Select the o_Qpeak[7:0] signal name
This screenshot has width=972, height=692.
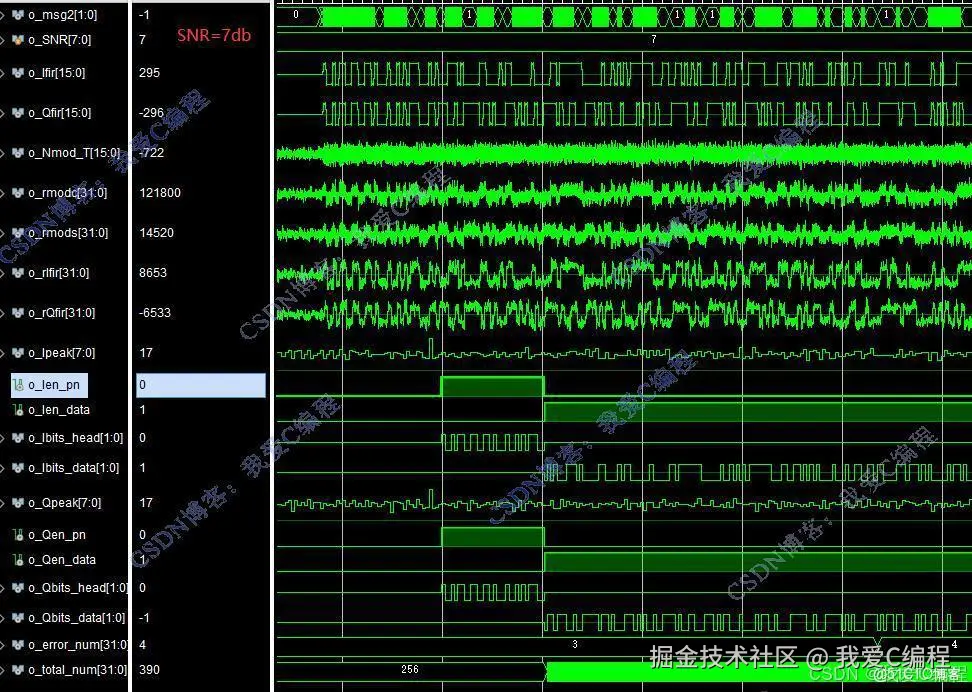pyautogui.click(x=64, y=503)
